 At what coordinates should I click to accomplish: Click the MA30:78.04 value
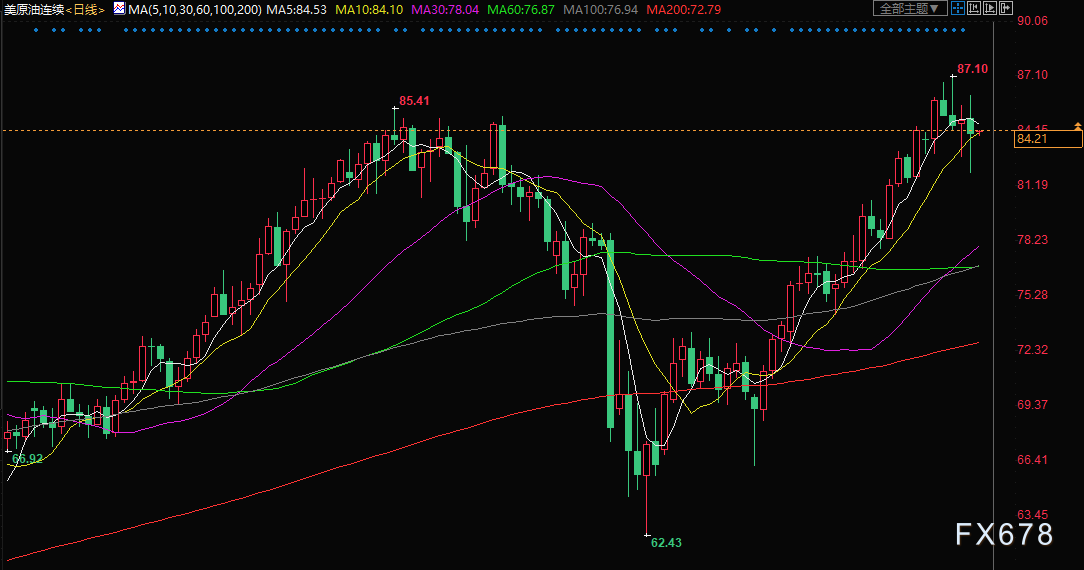pos(445,10)
